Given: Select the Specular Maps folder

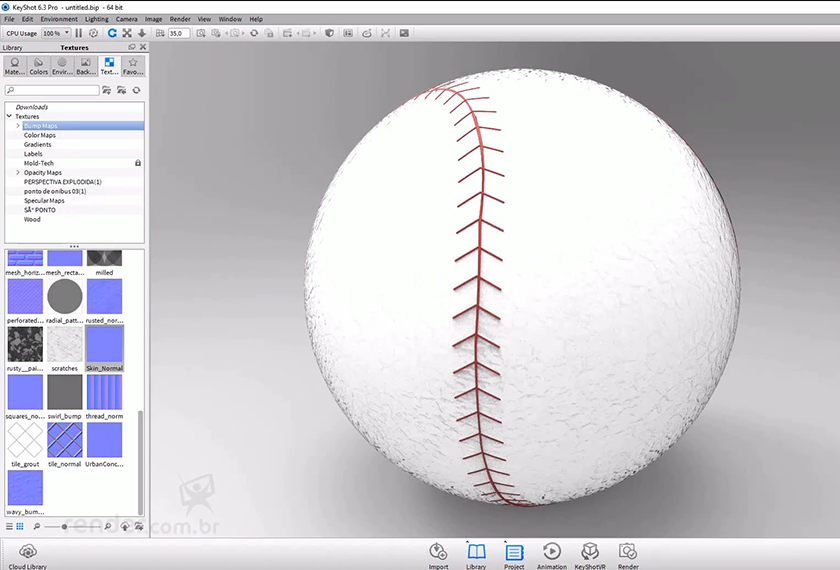Looking at the screenshot, I should coord(44,200).
